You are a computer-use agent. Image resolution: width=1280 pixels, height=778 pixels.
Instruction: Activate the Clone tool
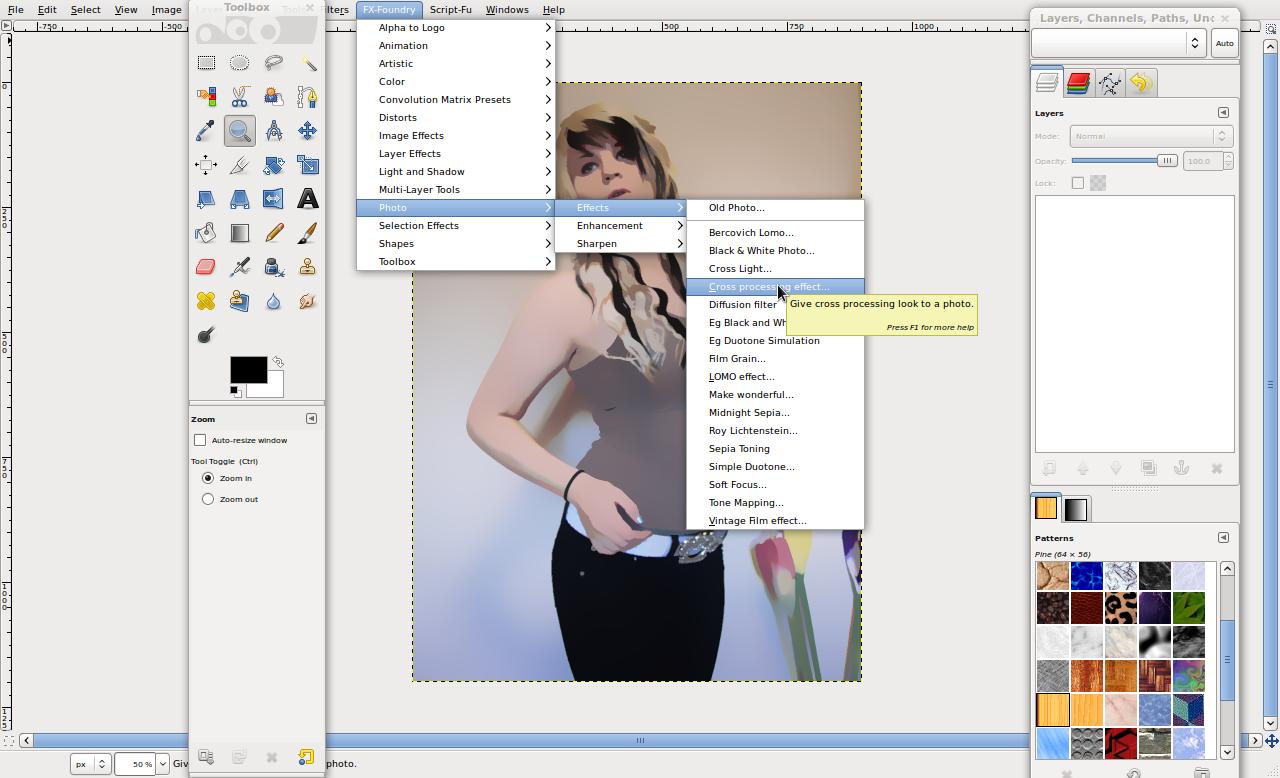pos(308,266)
